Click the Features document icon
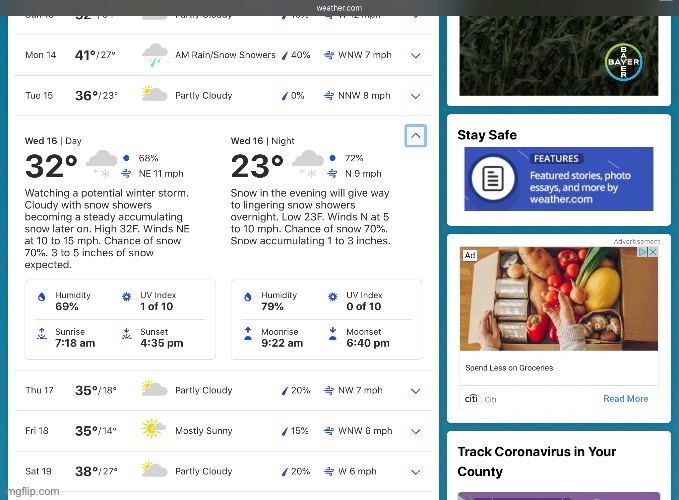Viewport: 679px width, 500px height. [x=493, y=178]
